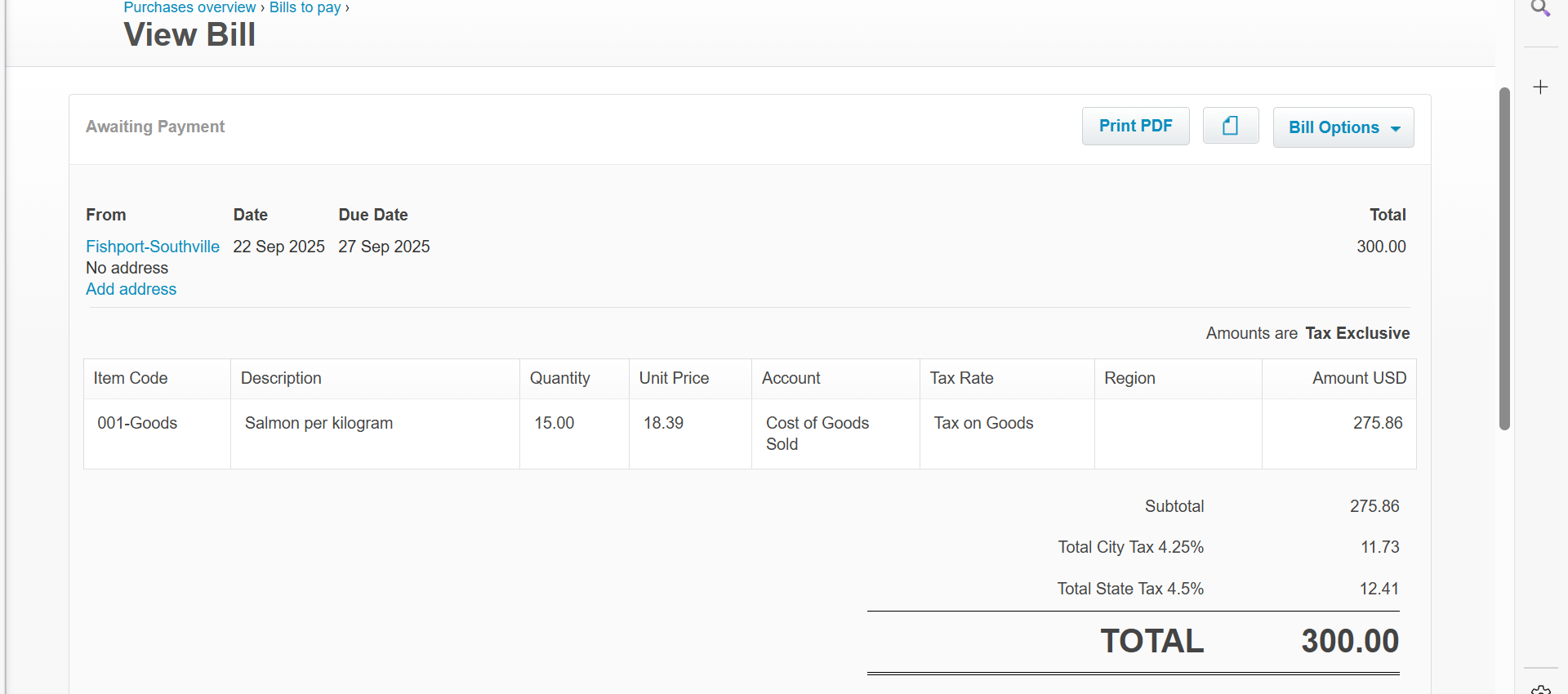Click the Print PDF button
Image resolution: width=1568 pixels, height=694 pixels.
point(1135,126)
